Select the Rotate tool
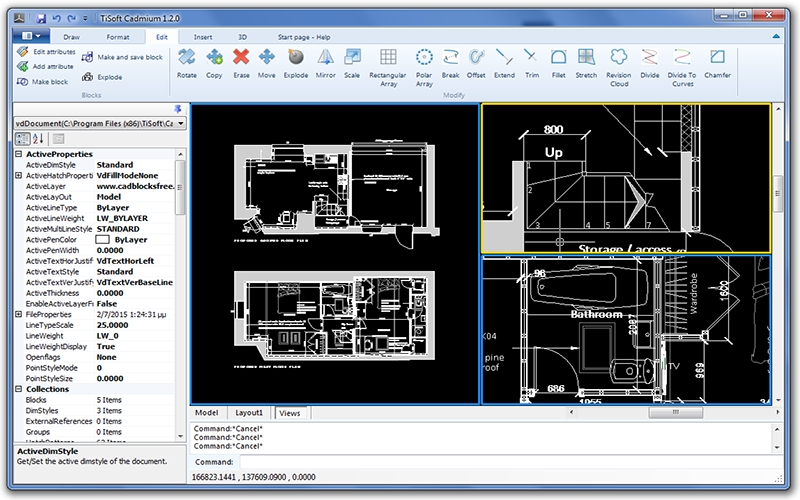This screenshot has height=500, width=800. 187,63
